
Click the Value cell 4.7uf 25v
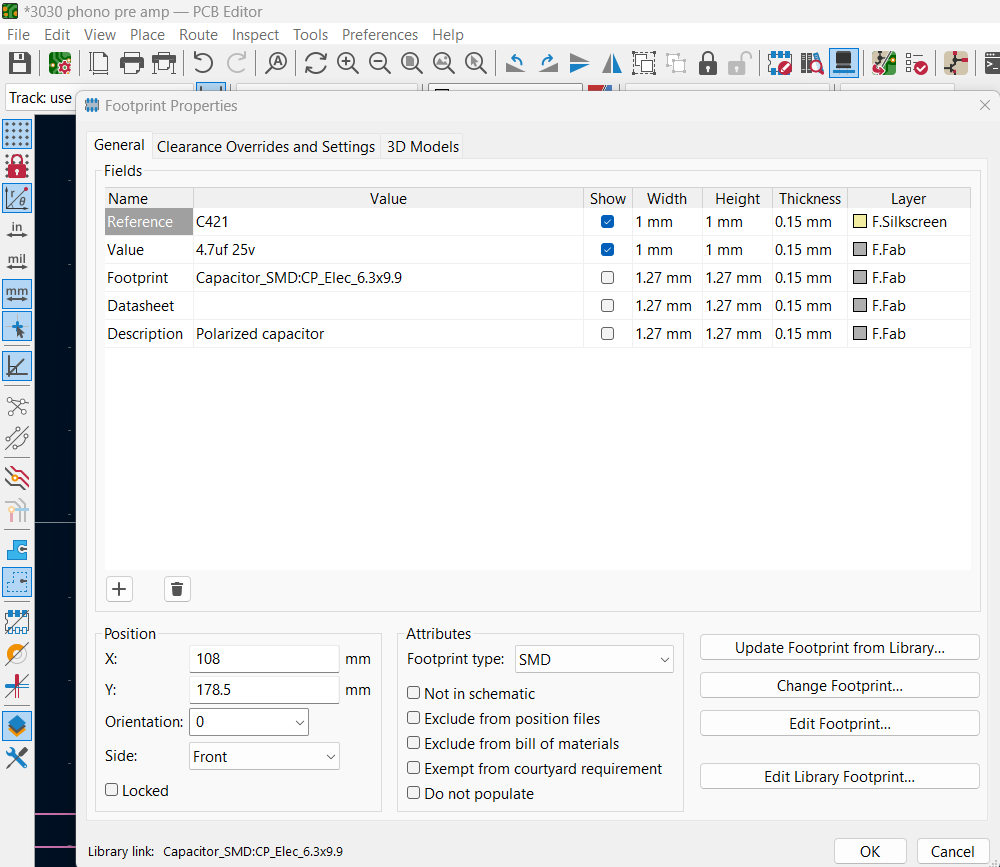(x=388, y=249)
